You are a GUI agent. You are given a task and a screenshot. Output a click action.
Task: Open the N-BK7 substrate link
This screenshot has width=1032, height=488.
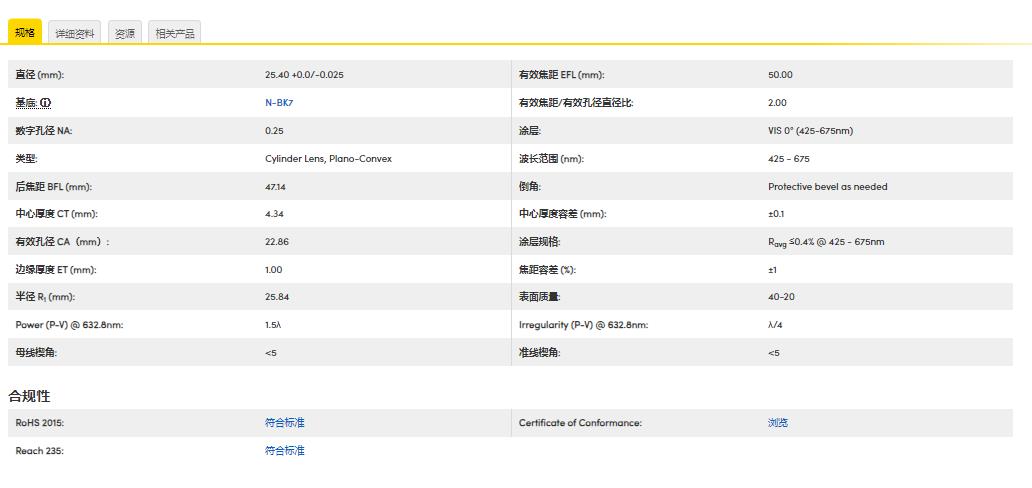(279, 103)
